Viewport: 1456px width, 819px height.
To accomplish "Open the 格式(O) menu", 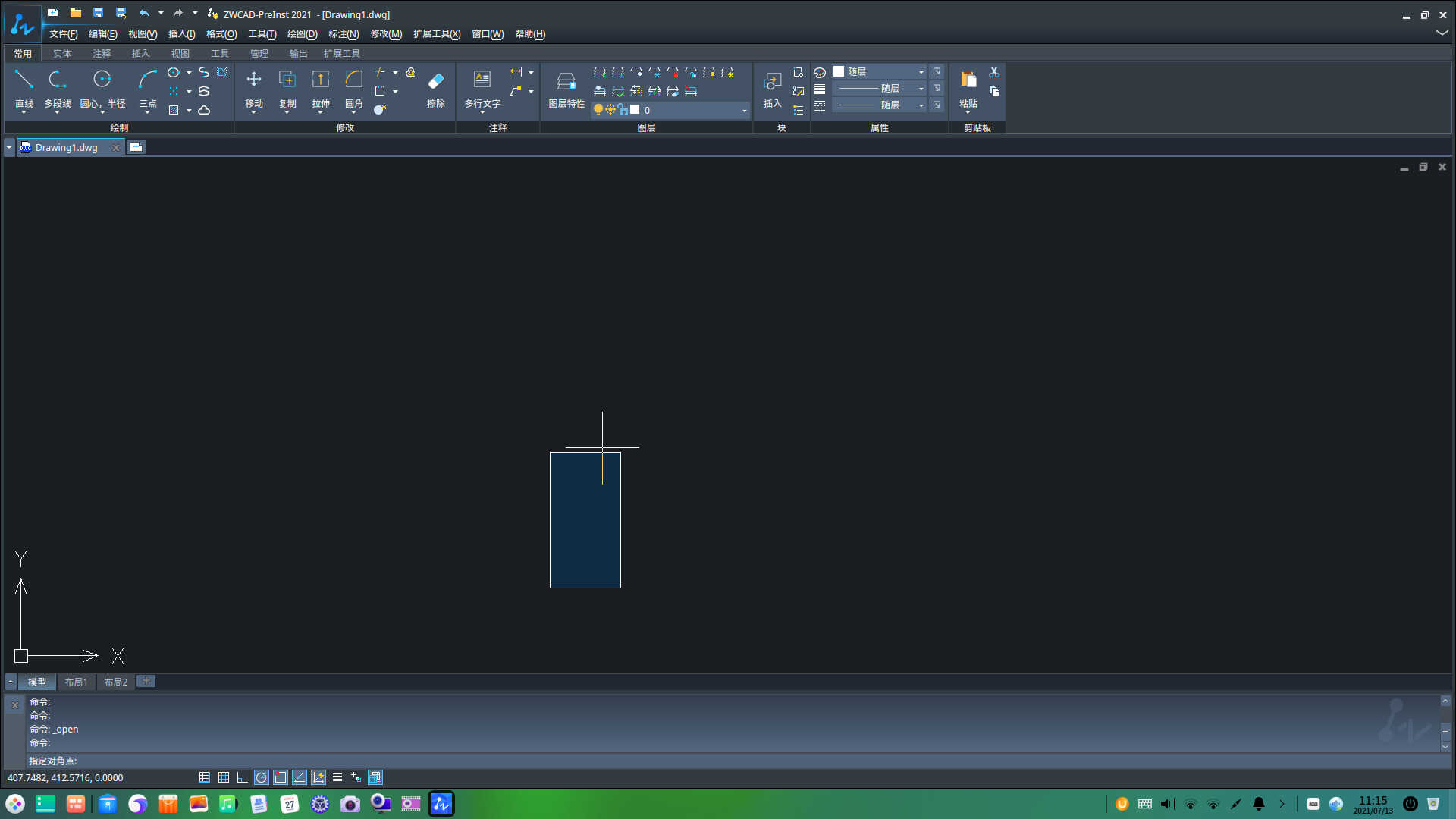I will click(x=219, y=34).
